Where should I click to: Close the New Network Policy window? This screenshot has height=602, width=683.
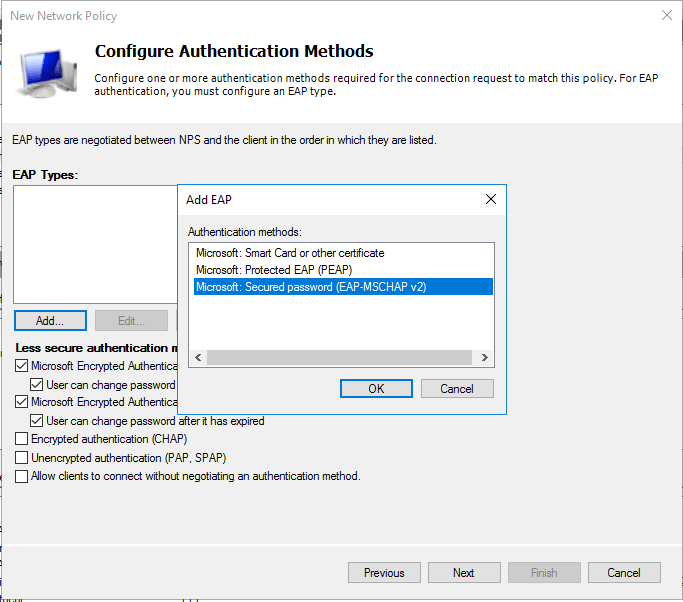[x=666, y=15]
